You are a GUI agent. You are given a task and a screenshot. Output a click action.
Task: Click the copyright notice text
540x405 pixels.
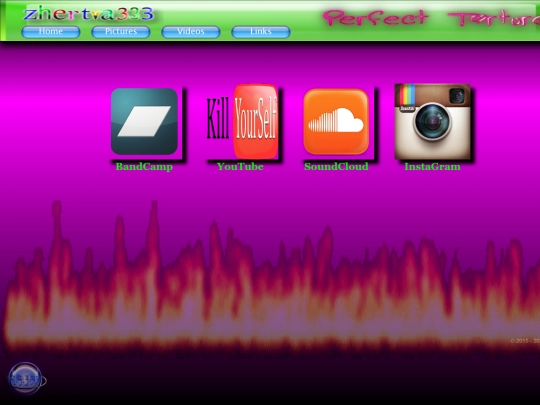(x=525, y=341)
